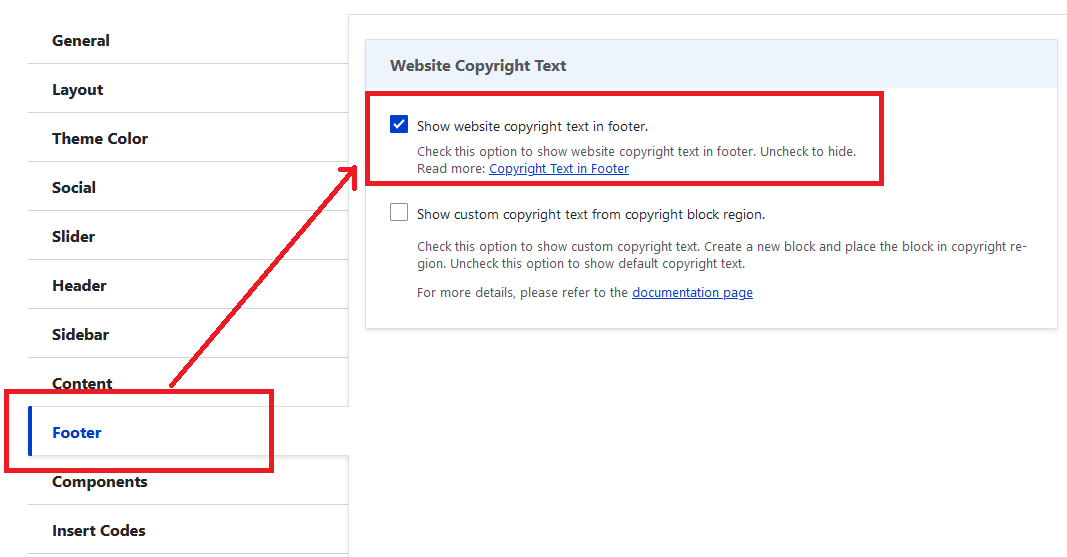Screen dimensions: 1067x557
Task: Click the 'Create a new block' description paragraph
Action: pyautogui.click(x=720, y=255)
